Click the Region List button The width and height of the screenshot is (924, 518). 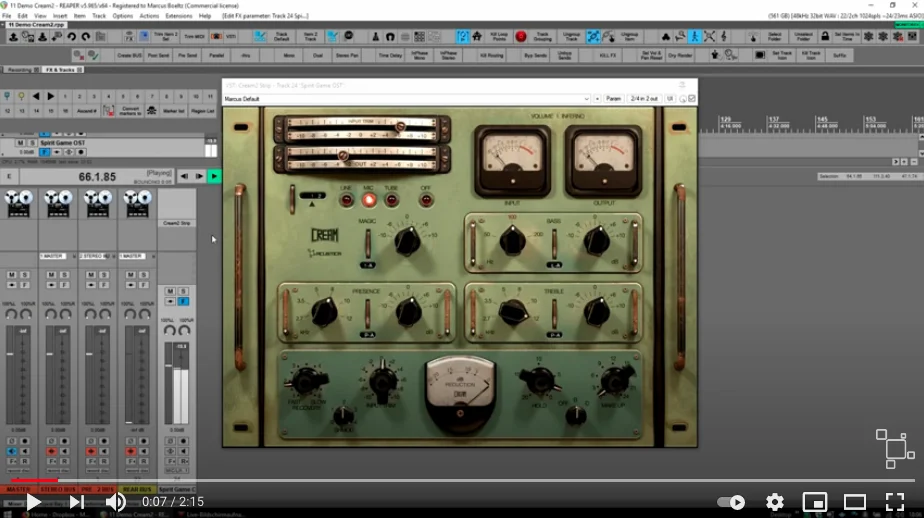coord(203,110)
